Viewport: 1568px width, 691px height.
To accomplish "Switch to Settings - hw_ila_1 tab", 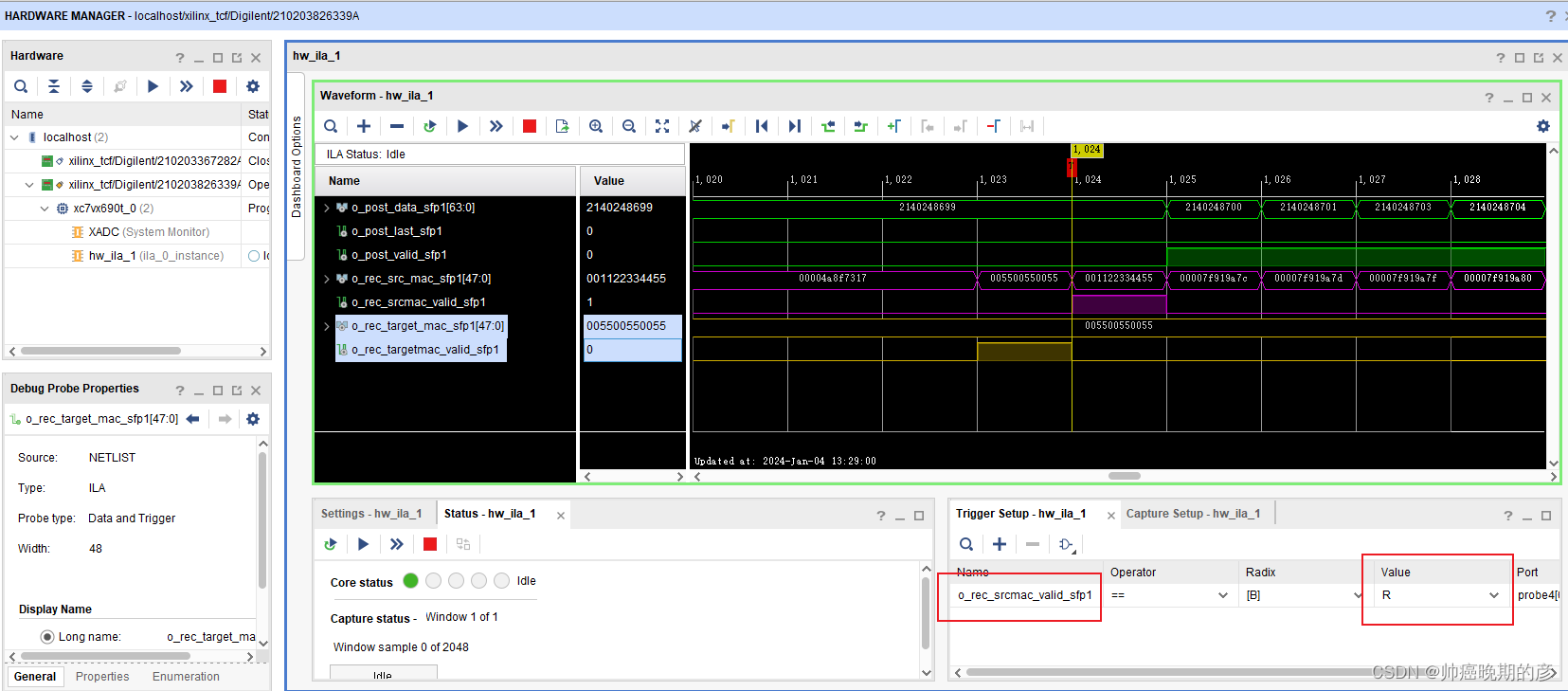I will click(x=370, y=514).
